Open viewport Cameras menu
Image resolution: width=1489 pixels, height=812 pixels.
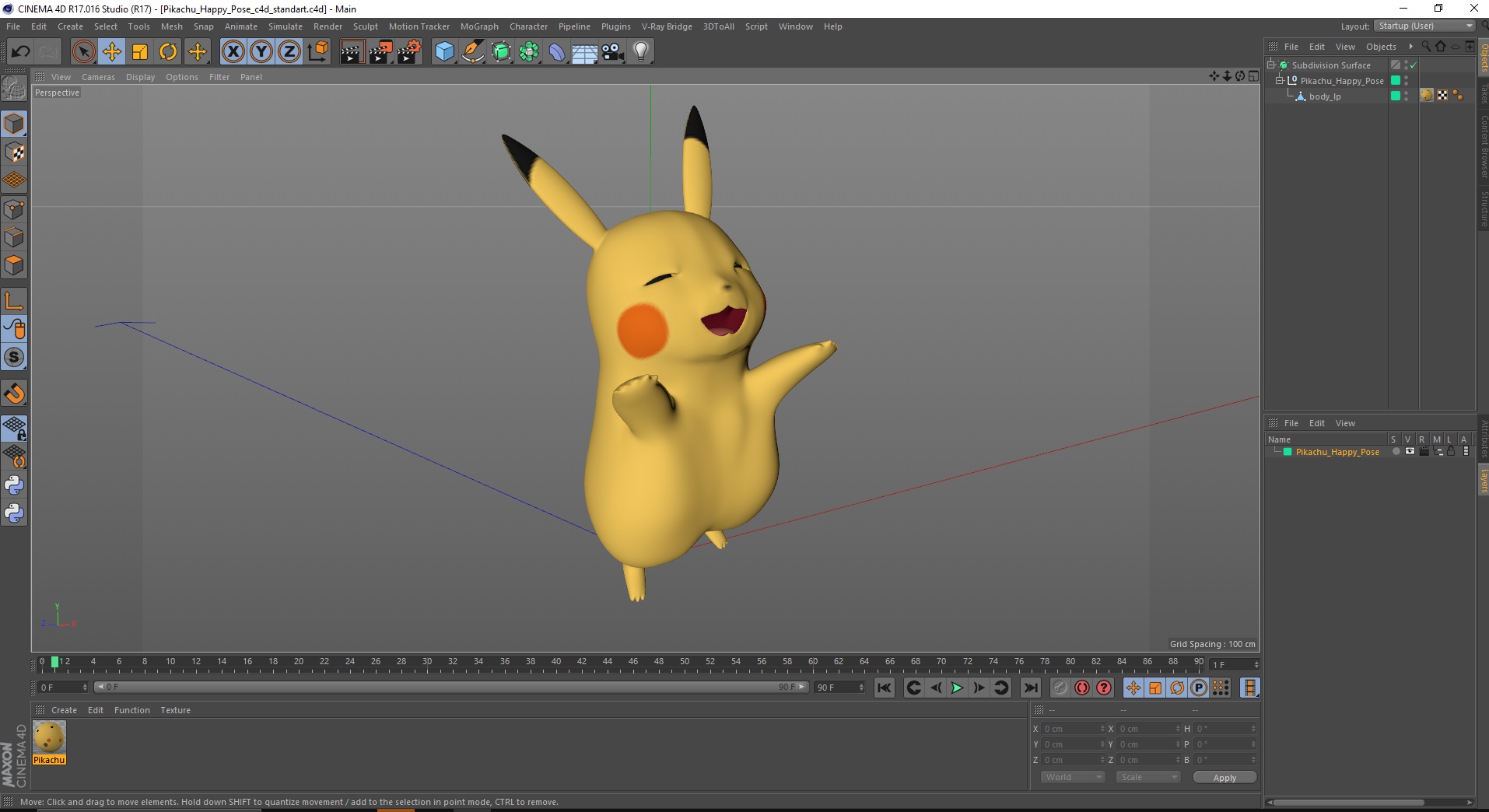98,77
